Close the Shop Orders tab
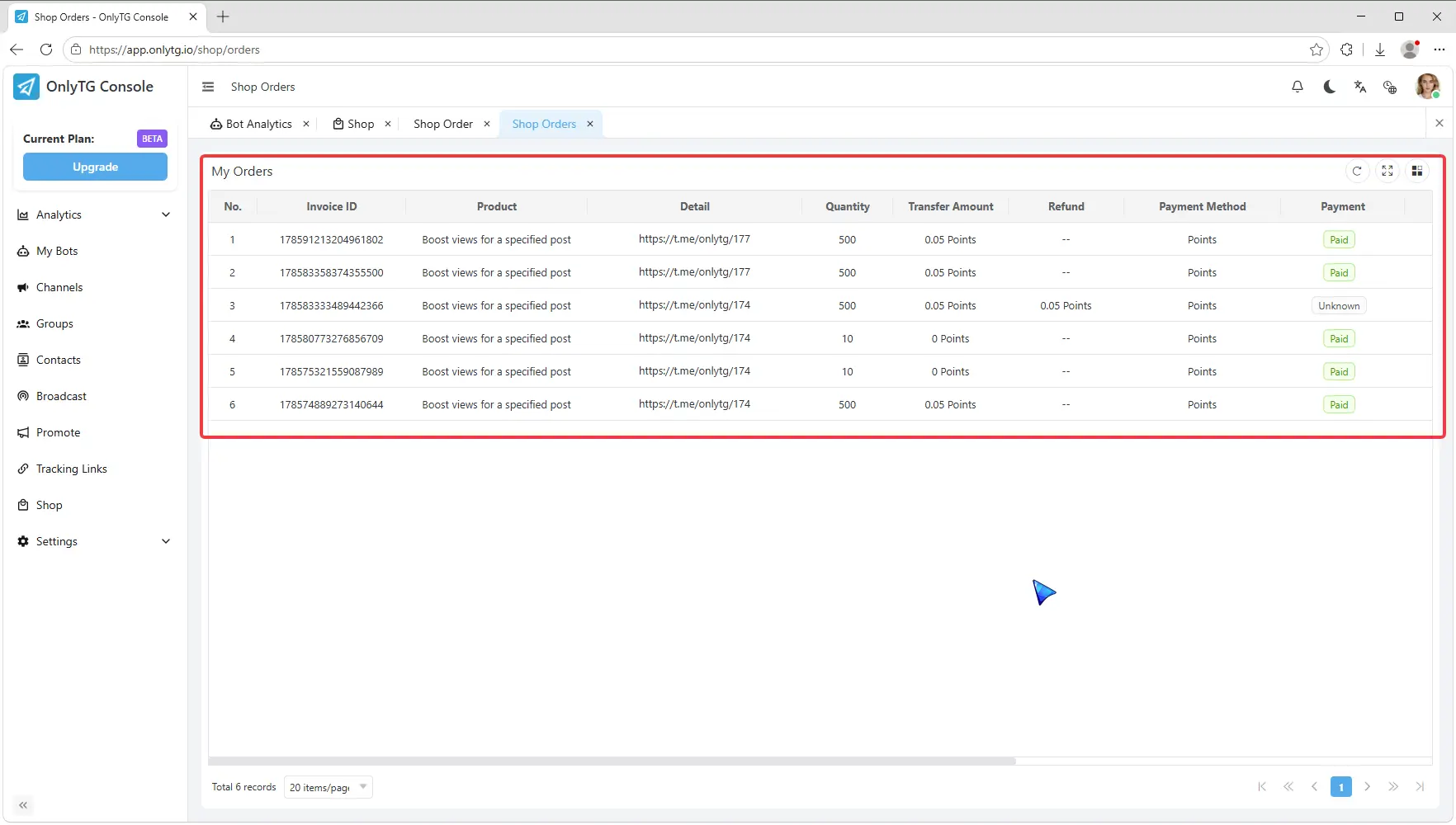 [590, 124]
